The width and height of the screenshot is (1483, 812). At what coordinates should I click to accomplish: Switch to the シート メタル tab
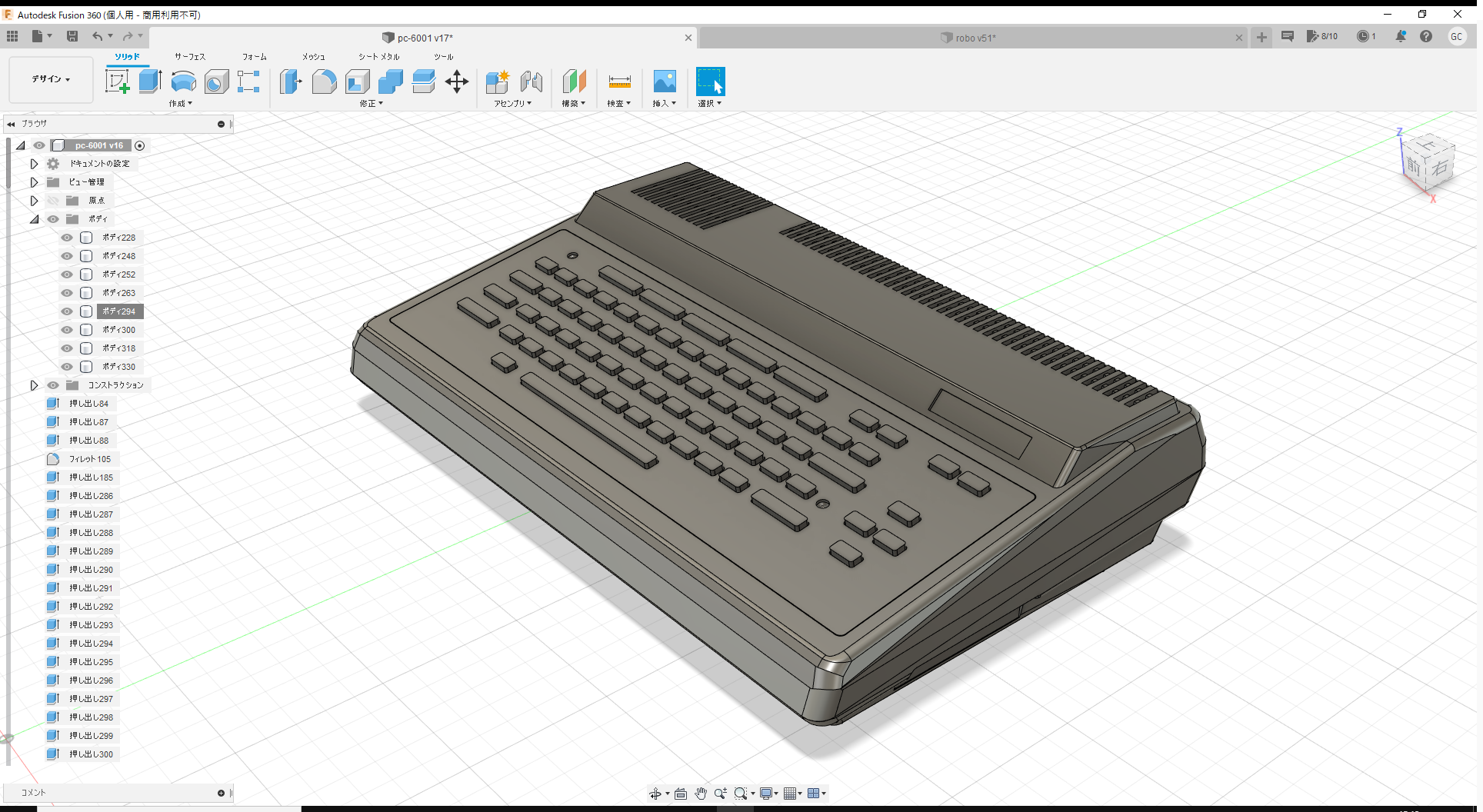tap(378, 56)
